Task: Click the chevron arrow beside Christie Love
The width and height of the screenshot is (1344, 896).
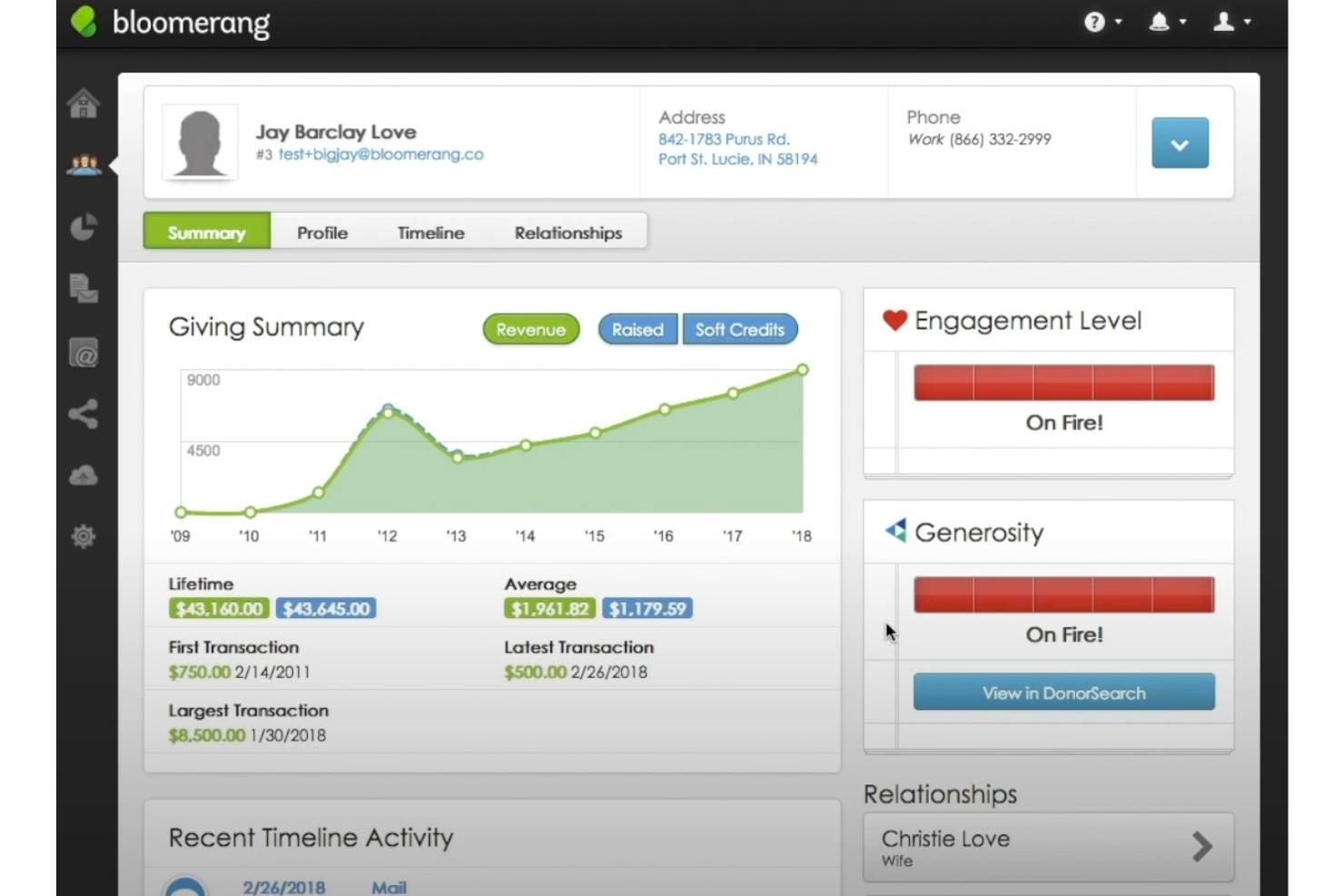Action: point(1202,847)
